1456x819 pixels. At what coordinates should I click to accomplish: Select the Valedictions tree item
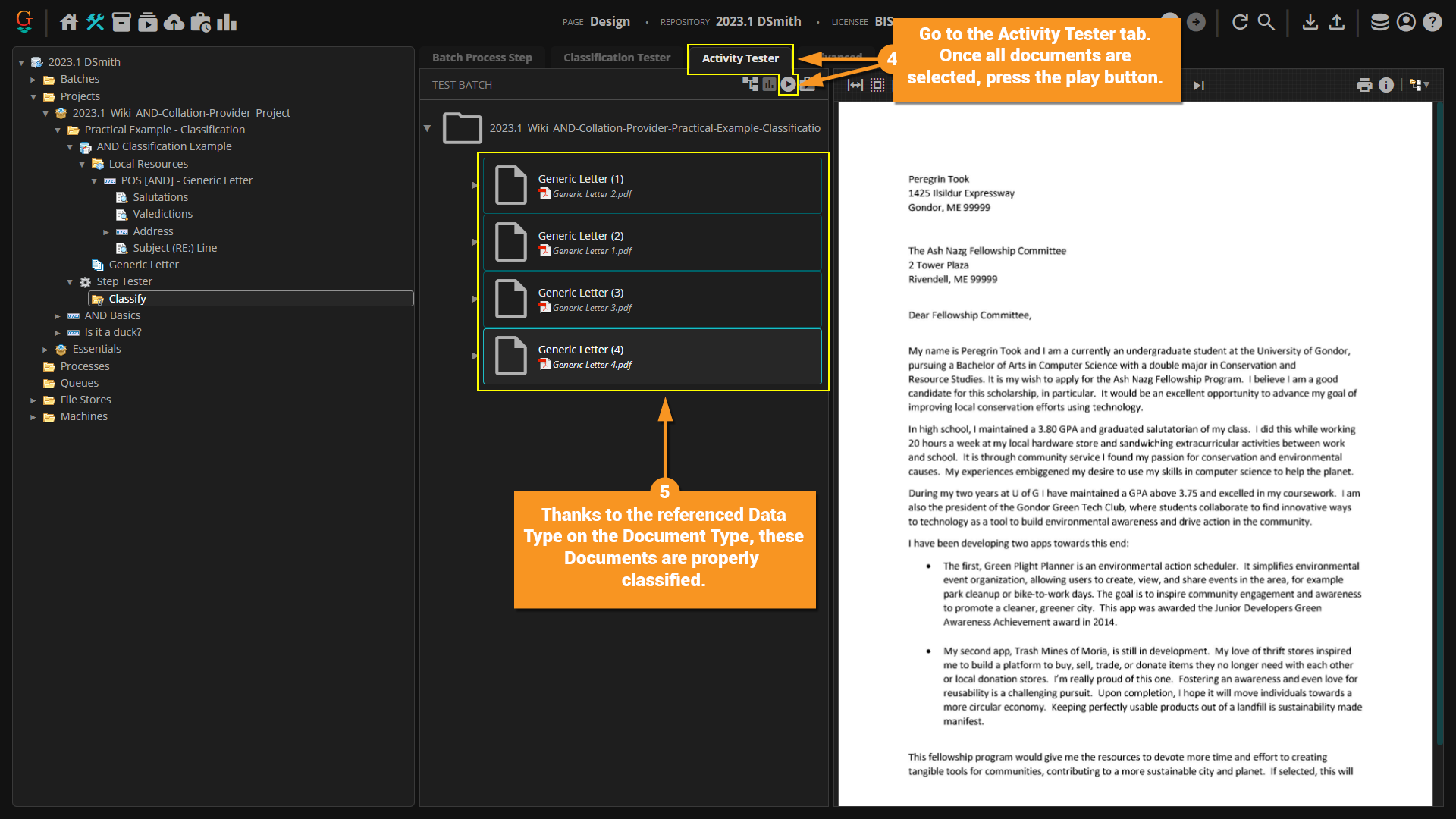[162, 214]
